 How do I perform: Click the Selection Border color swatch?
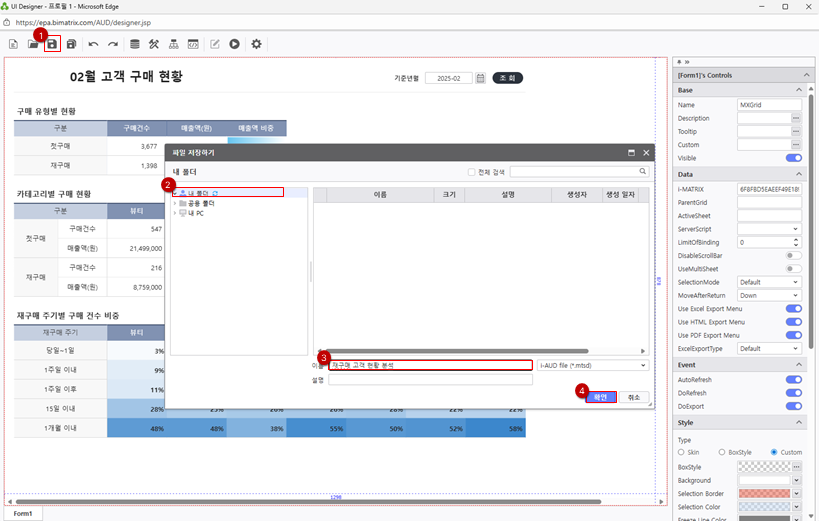(764, 493)
